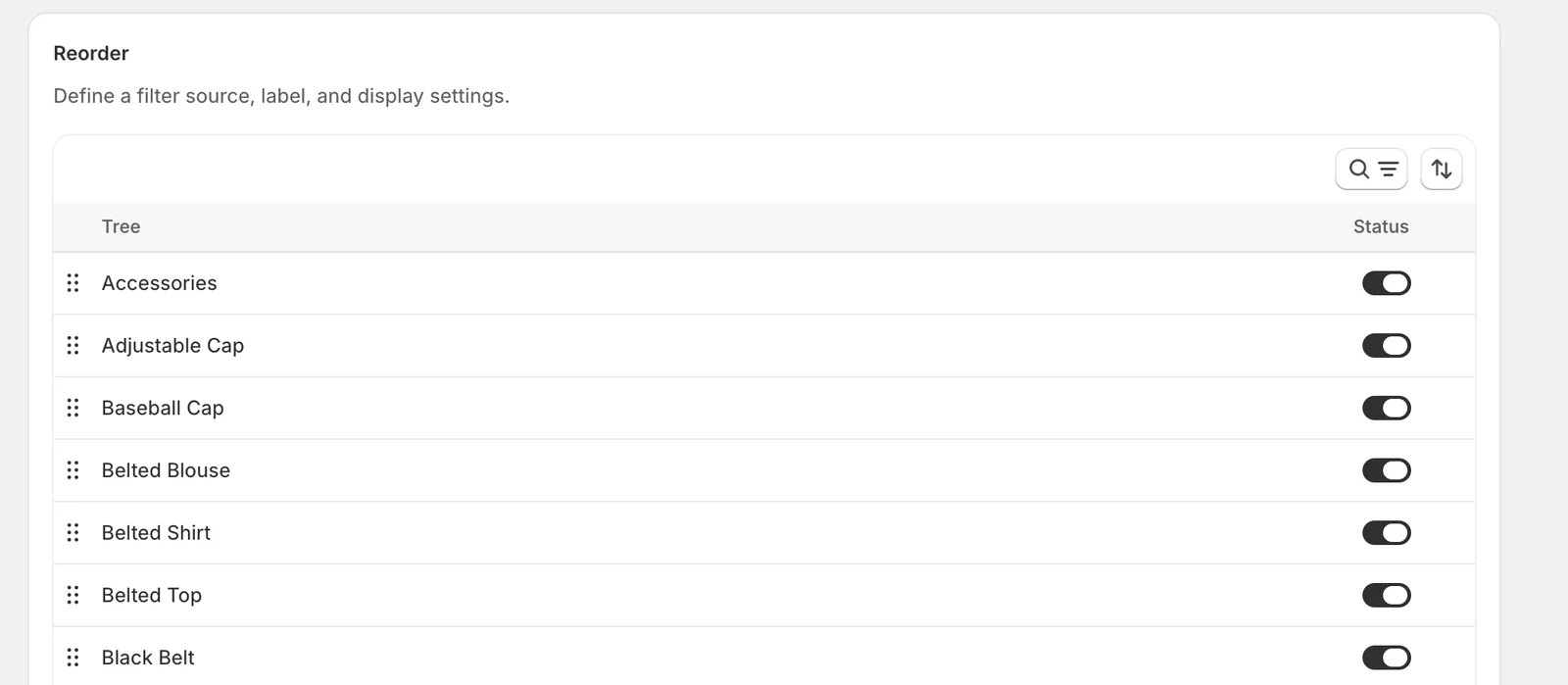Toggle the Baseball Cap status switch

1386,408
